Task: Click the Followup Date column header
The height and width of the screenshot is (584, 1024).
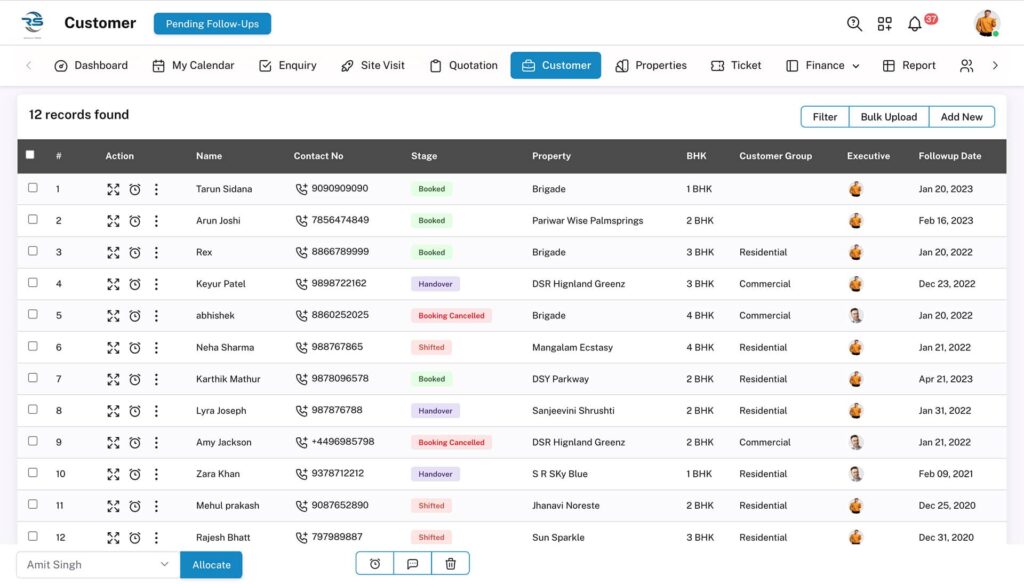Action: 950,156
